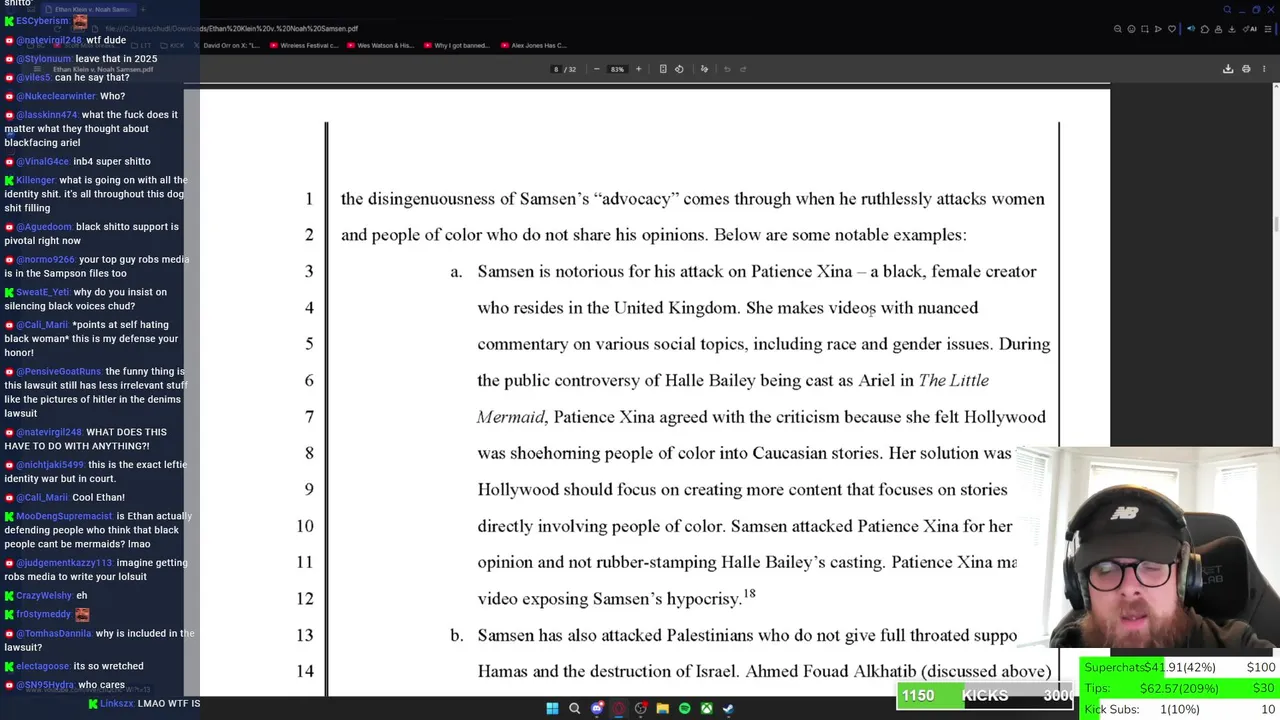Click chat username @VinalG4ce
This screenshot has height=720, width=1280.
(x=43, y=161)
